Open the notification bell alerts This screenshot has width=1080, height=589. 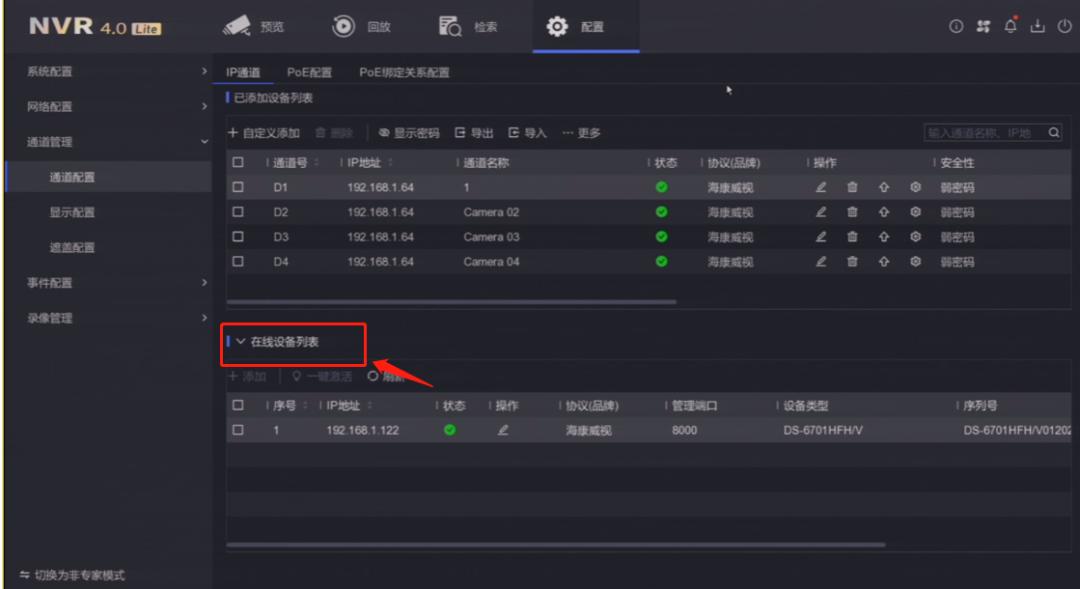tap(1008, 27)
